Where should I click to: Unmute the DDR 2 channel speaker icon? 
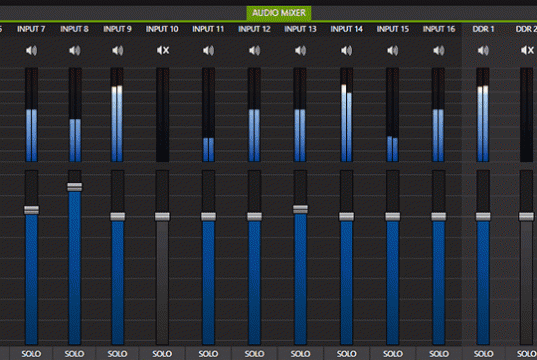coord(527,51)
